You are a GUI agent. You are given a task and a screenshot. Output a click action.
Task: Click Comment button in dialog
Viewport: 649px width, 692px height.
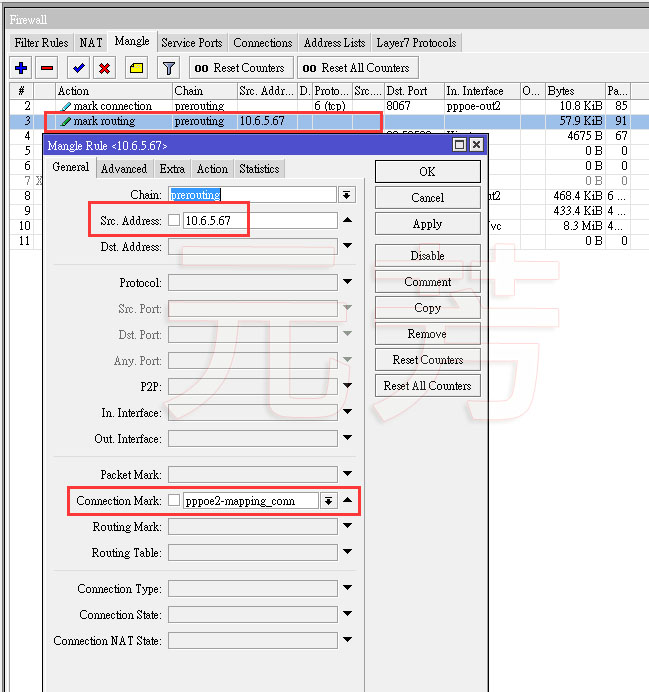click(428, 282)
